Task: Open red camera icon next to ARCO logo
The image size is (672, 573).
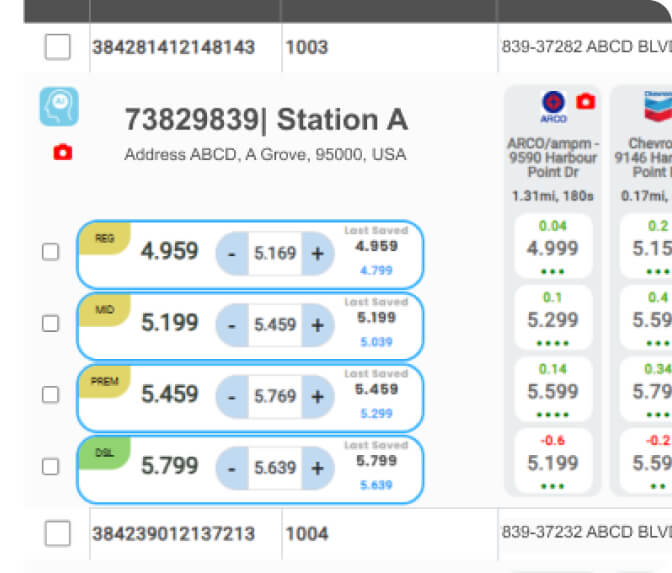Action: [585, 101]
